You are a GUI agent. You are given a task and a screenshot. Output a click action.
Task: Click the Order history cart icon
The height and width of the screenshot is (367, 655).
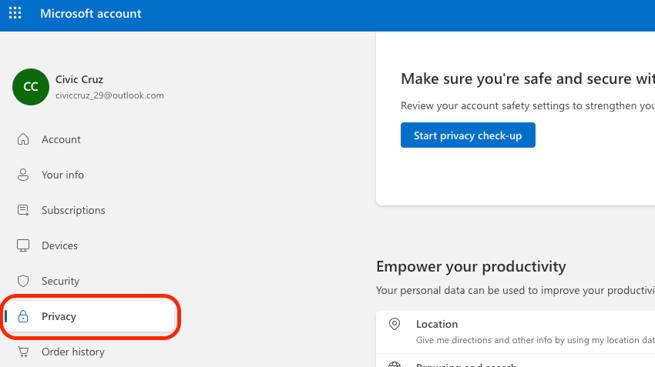pyautogui.click(x=23, y=352)
